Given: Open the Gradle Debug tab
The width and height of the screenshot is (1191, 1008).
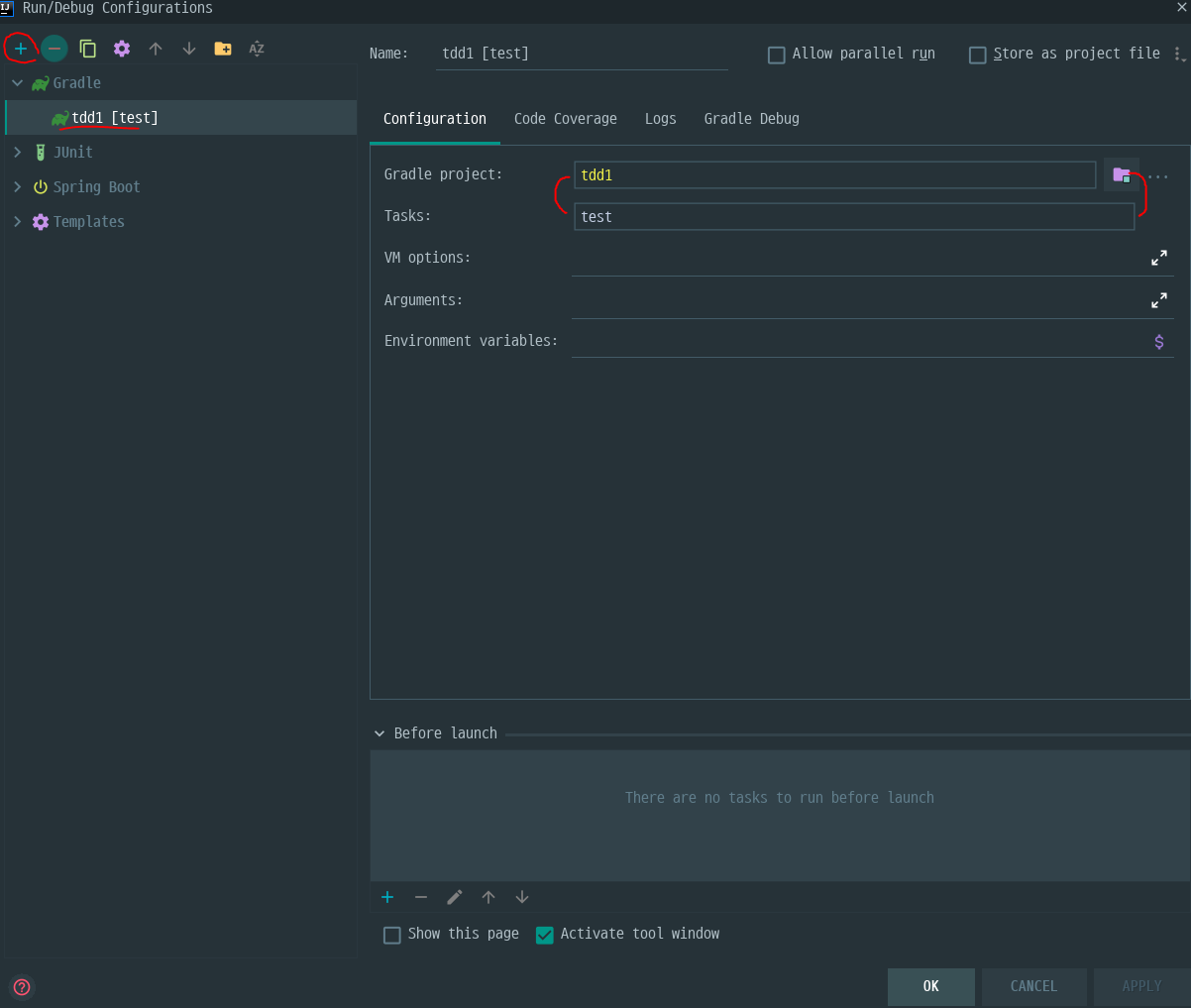Looking at the screenshot, I should [752, 119].
